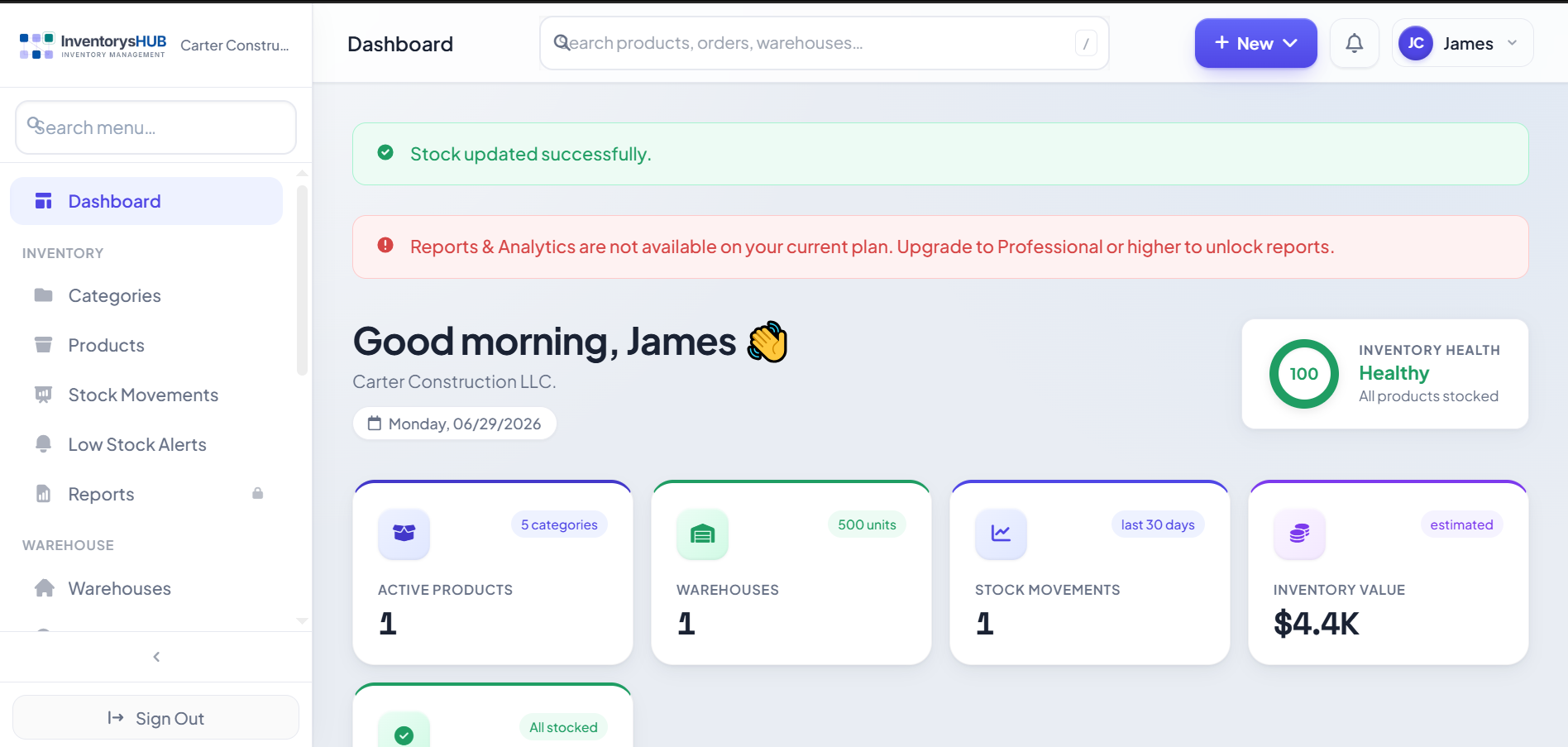Click the 500 units badge
The width and height of the screenshot is (1568, 747).
(x=867, y=524)
